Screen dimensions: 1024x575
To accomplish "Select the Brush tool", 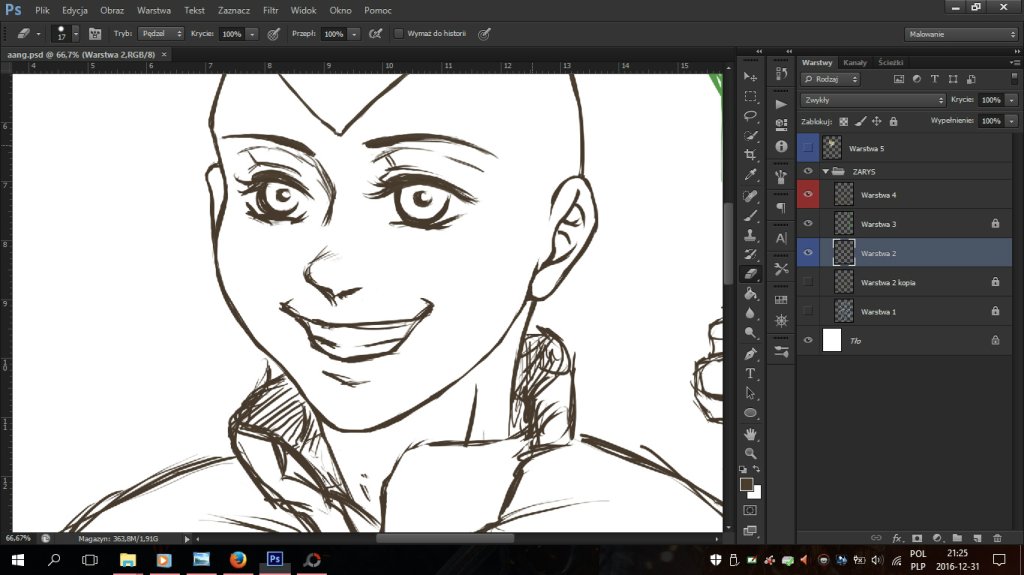I will click(x=750, y=215).
